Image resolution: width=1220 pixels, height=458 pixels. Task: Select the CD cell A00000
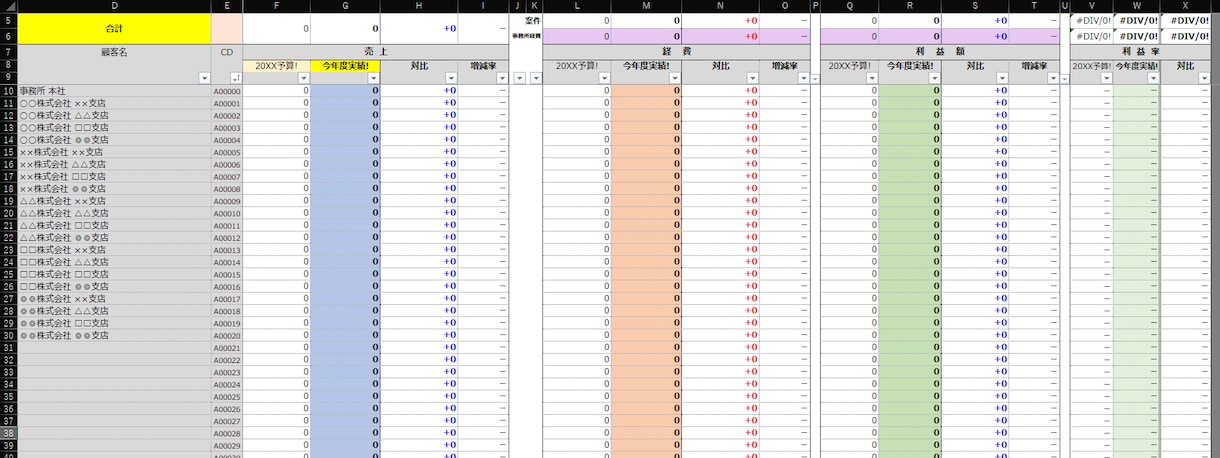tap(227, 90)
